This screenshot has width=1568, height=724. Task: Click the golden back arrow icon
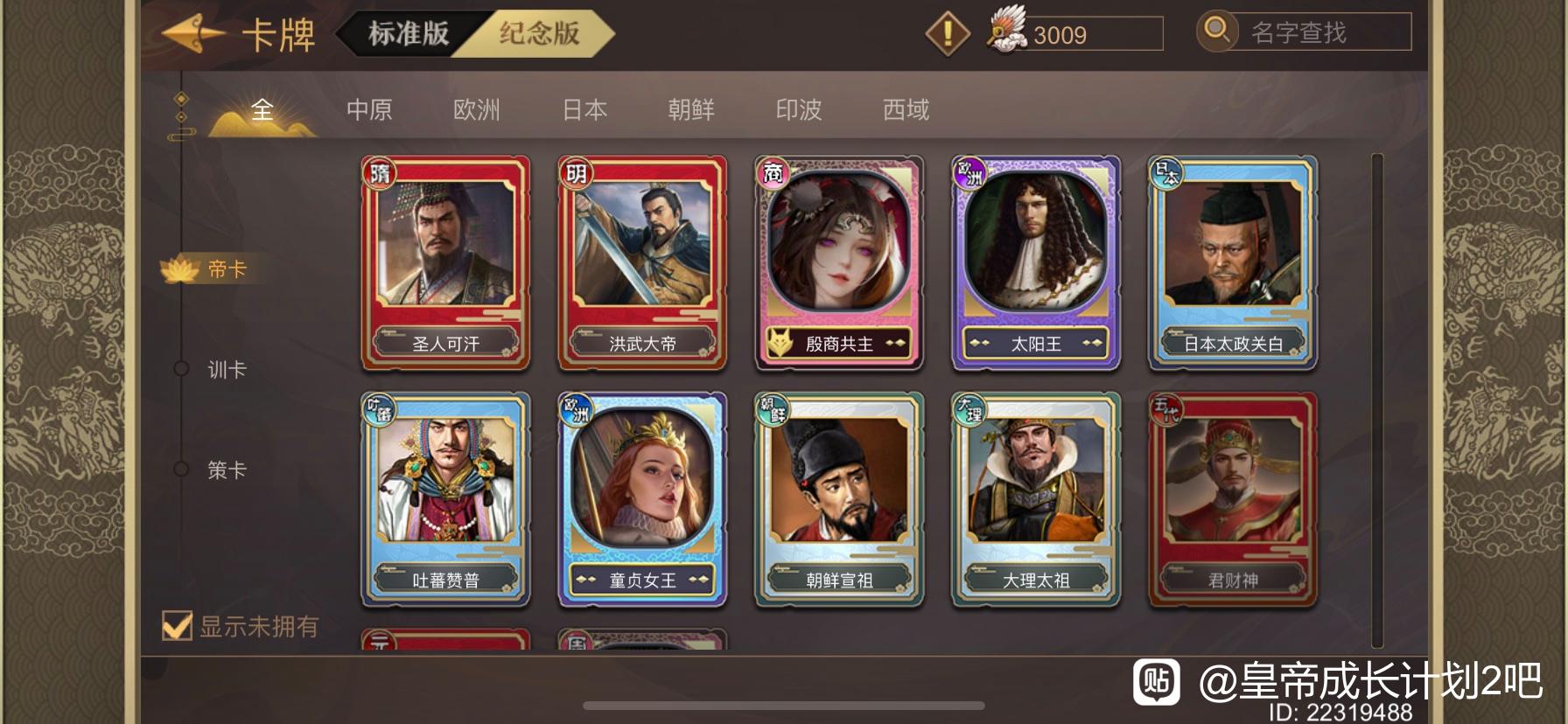point(192,34)
